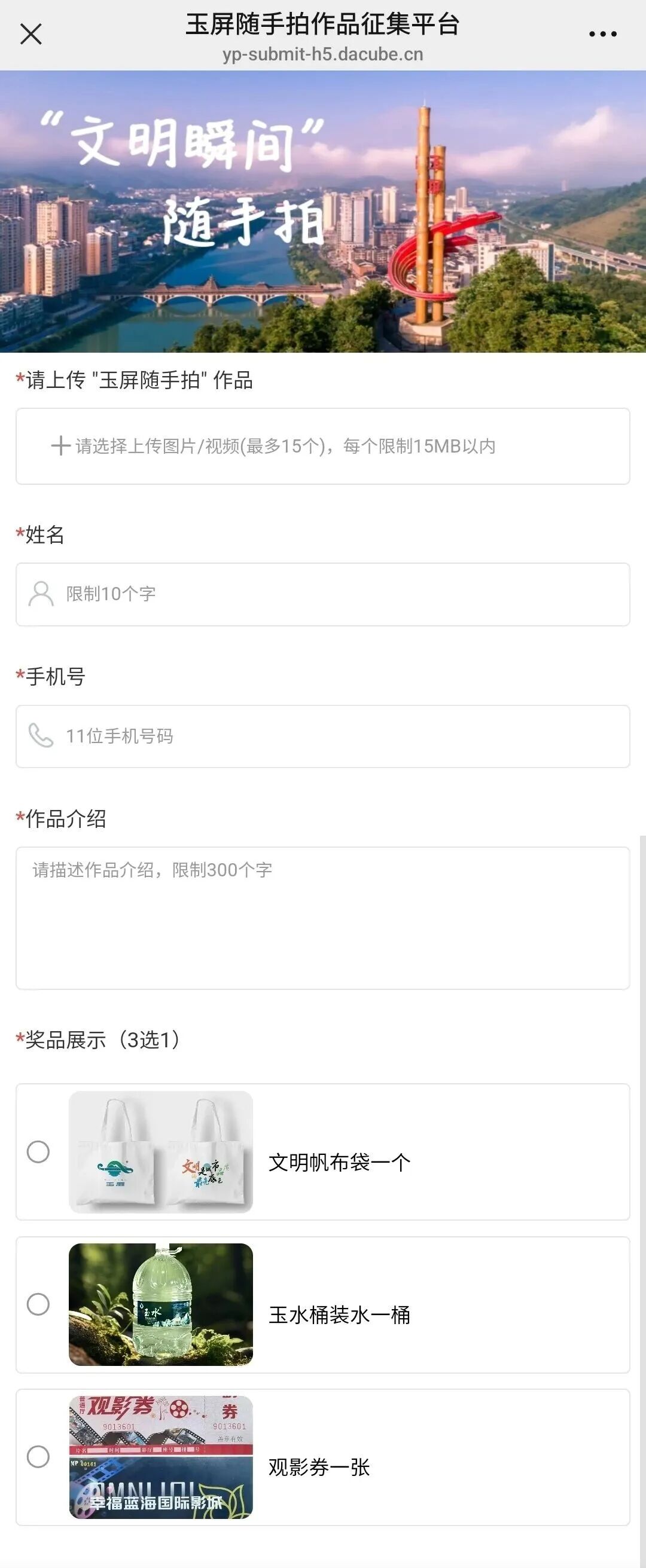The height and width of the screenshot is (1568, 646).
Task: Click the person icon in name field
Action: [x=41, y=594]
